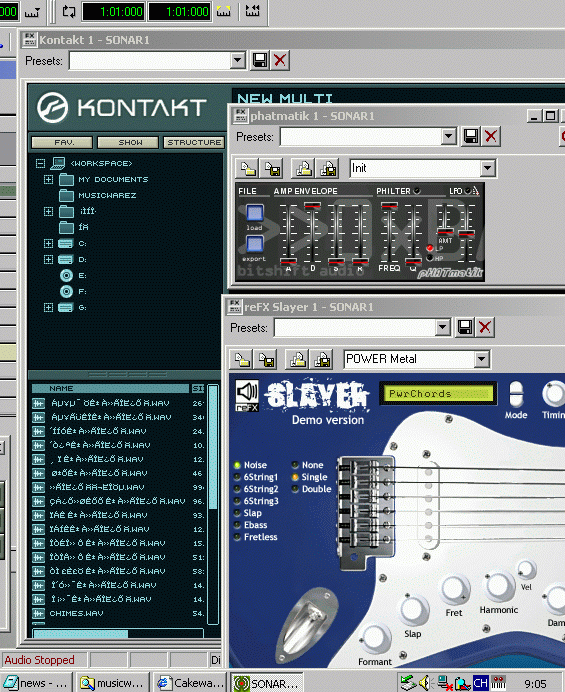Switch to the musicw... taskbar window
The height and width of the screenshot is (692, 565).
112,683
